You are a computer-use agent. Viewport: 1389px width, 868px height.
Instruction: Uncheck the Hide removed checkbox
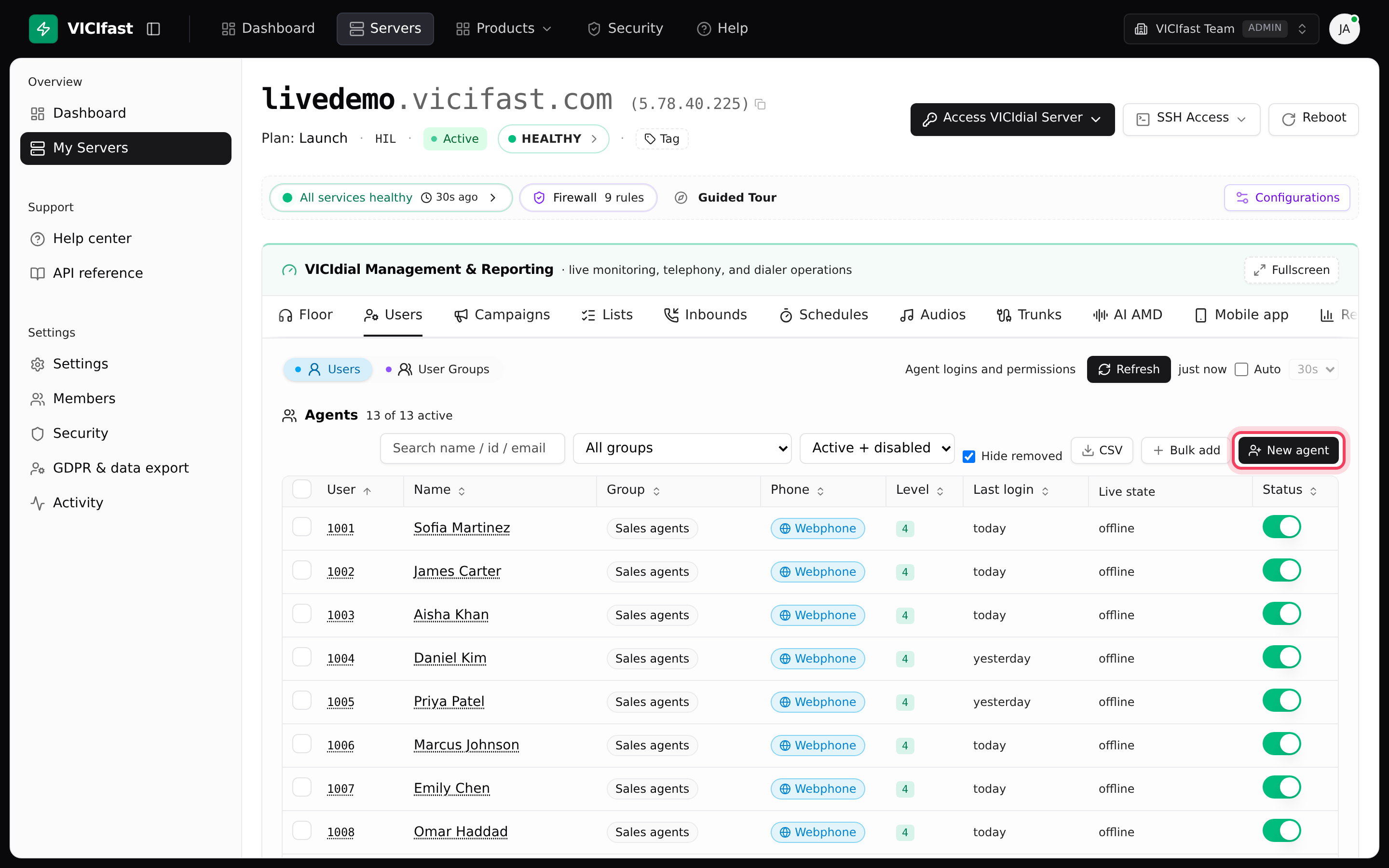click(x=969, y=456)
